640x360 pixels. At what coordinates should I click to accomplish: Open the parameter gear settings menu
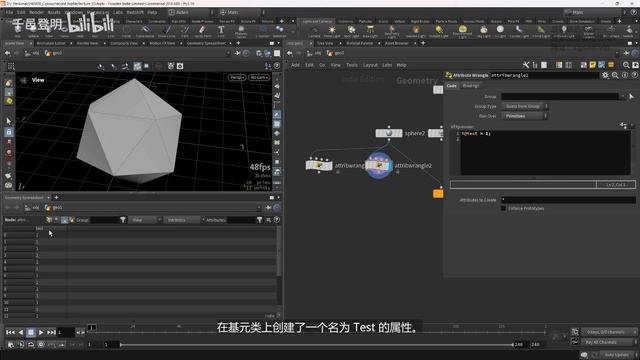coord(605,75)
